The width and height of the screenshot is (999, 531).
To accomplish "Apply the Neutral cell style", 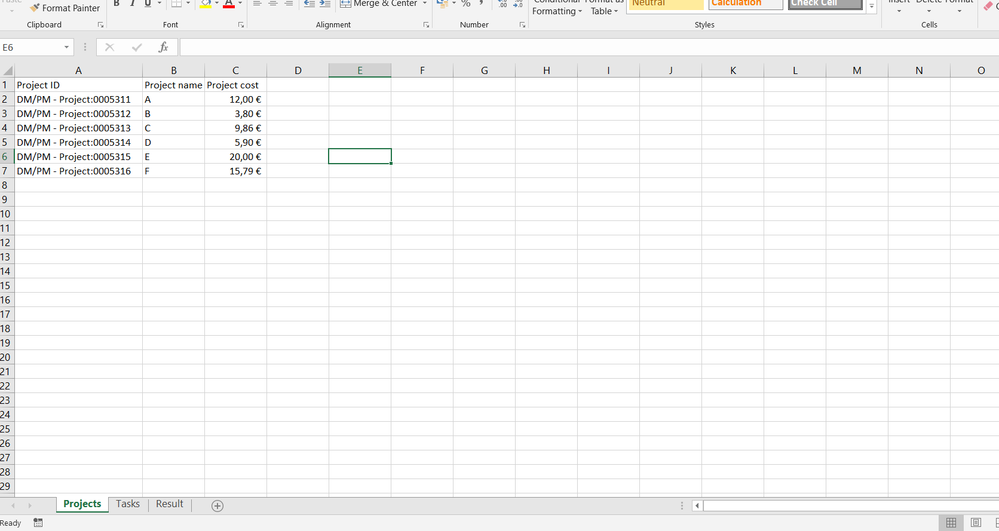I will (x=665, y=3).
